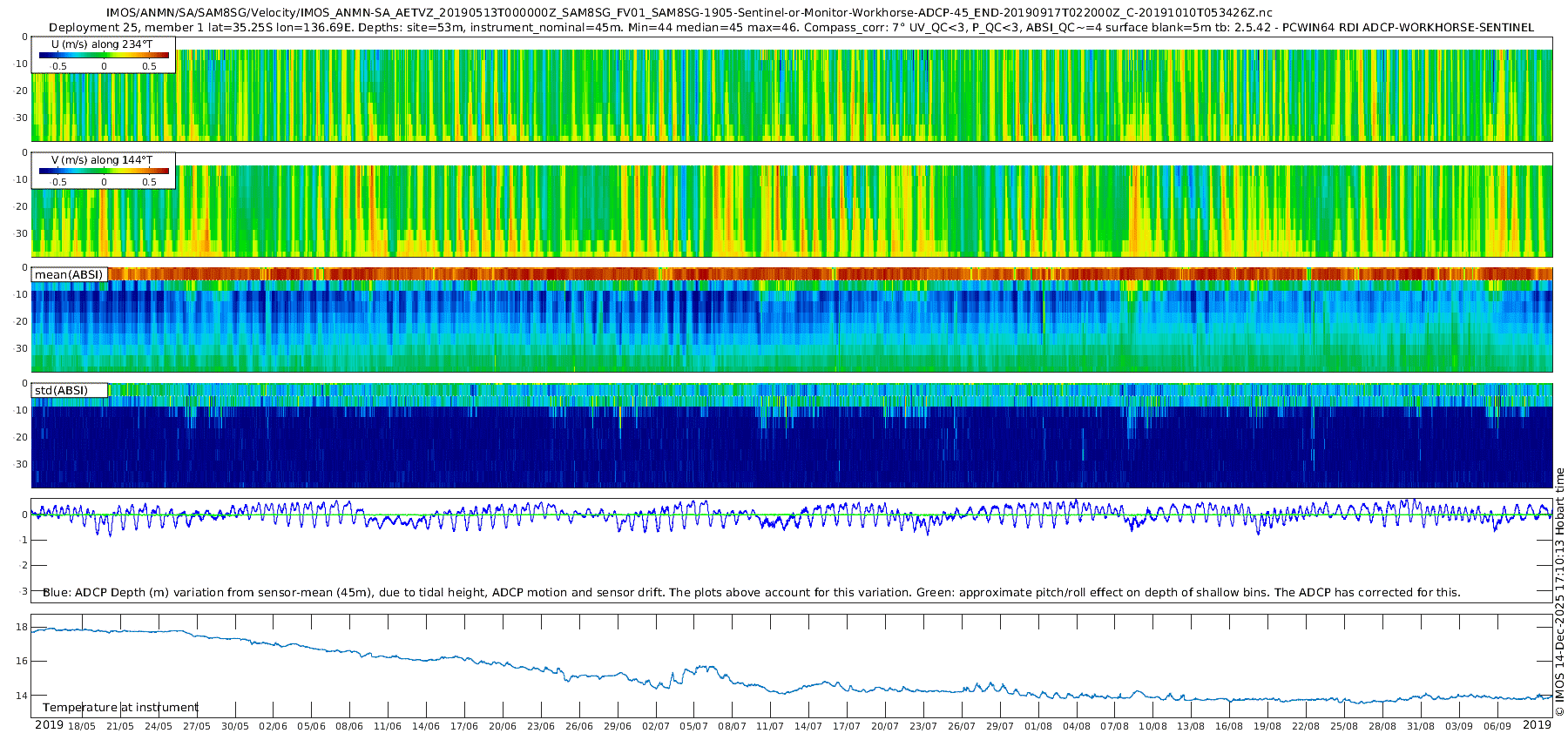
Task: Select the mean(ABSI) panel label
Action: coord(69,275)
